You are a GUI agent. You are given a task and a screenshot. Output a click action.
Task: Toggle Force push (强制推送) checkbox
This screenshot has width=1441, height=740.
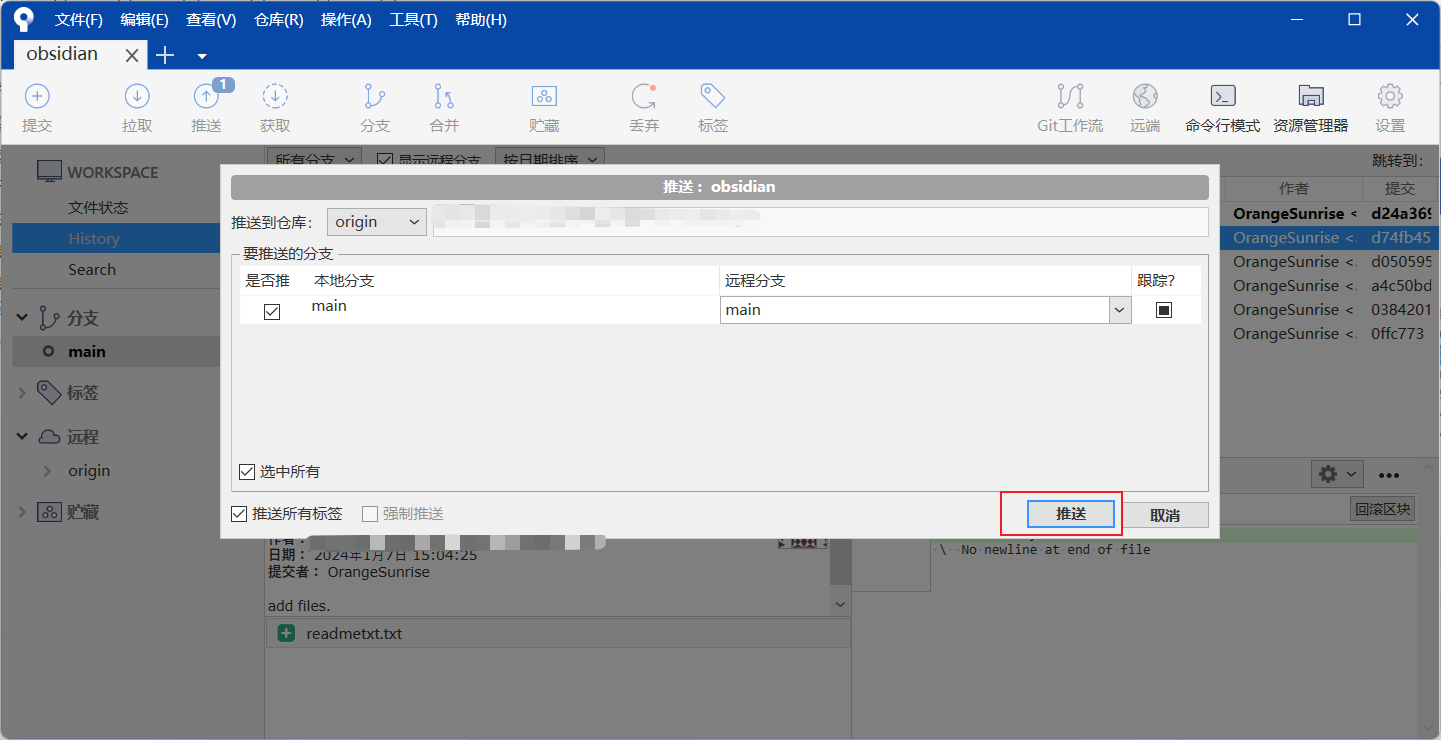click(x=370, y=514)
